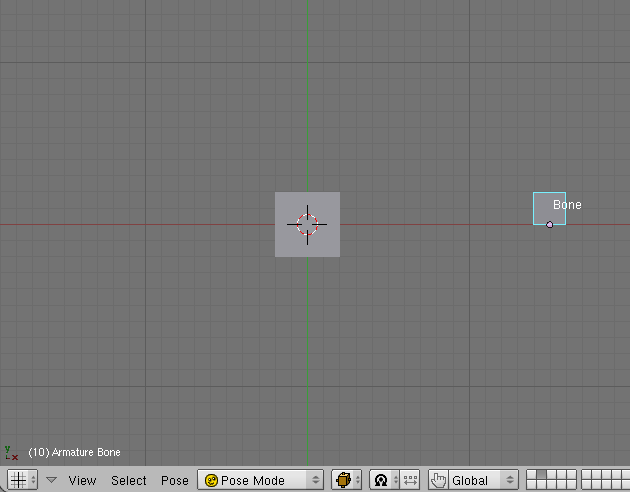This screenshot has width=630, height=492.
Task: Click the highlighted active layer button
Action: (541, 474)
